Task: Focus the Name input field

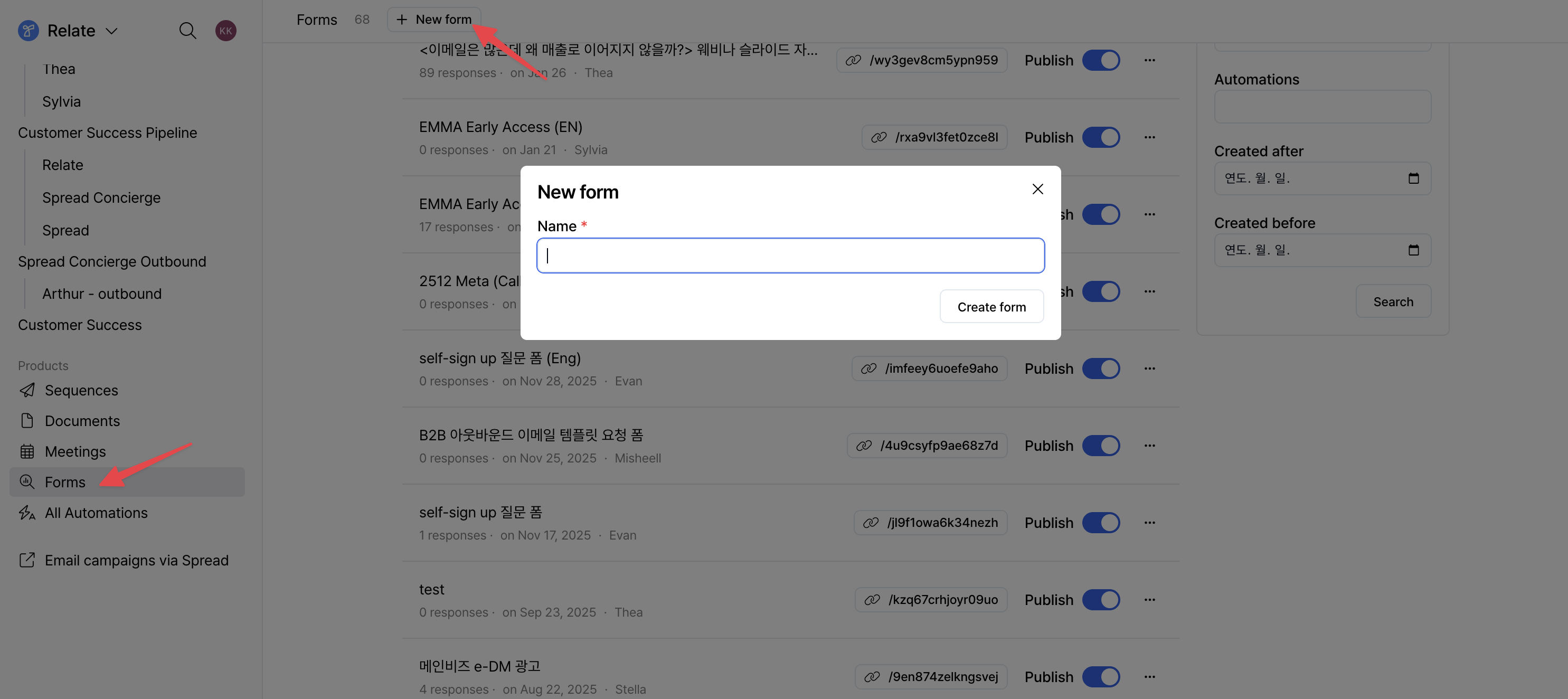Action: 790,256
